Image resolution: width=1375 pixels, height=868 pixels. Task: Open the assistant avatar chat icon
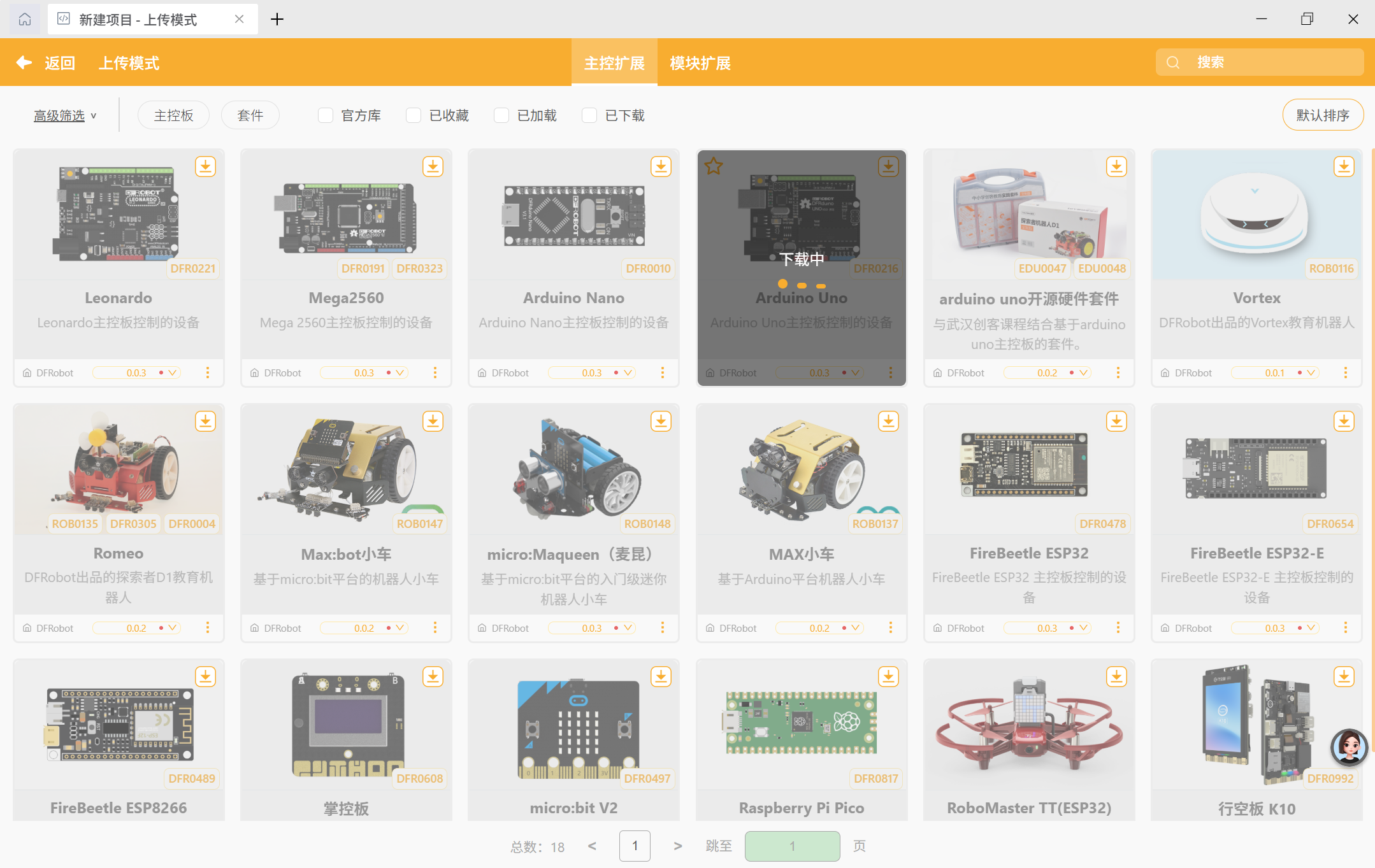point(1349,747)
